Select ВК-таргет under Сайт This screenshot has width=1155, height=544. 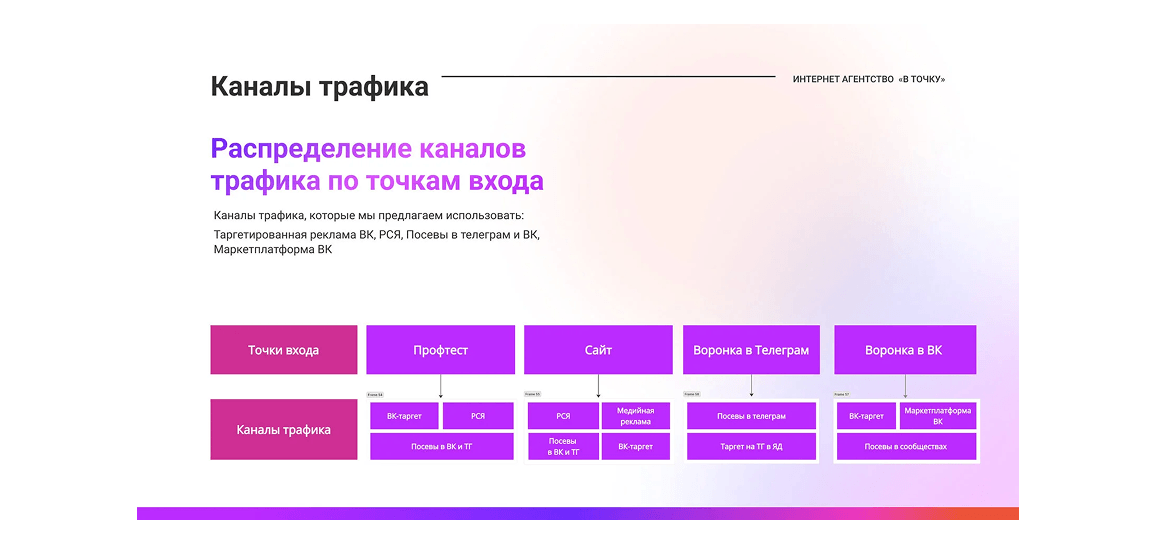[x=636, y=447]
